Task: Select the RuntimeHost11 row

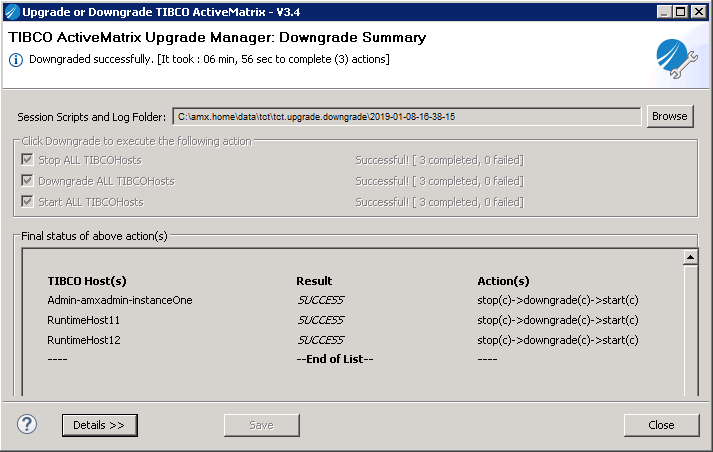Action: point(84,320)
